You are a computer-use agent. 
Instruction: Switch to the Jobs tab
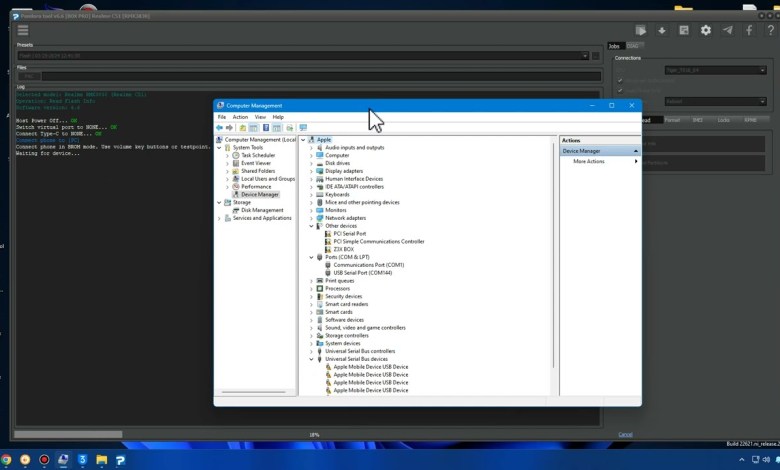(x=614, y=46)
